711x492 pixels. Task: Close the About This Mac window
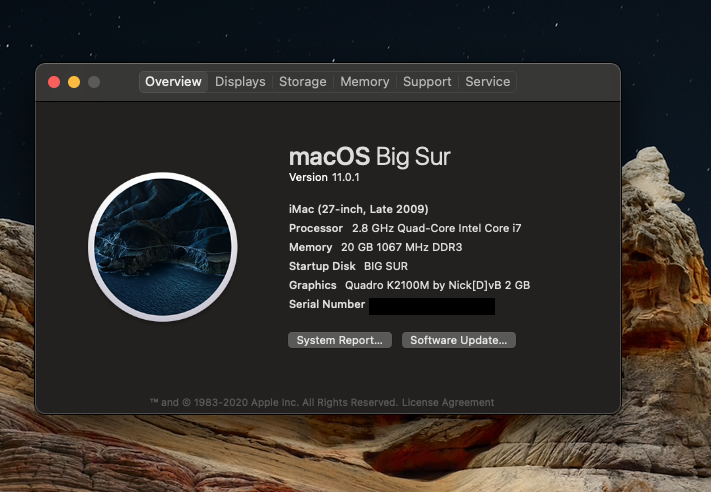pos(54,82)
